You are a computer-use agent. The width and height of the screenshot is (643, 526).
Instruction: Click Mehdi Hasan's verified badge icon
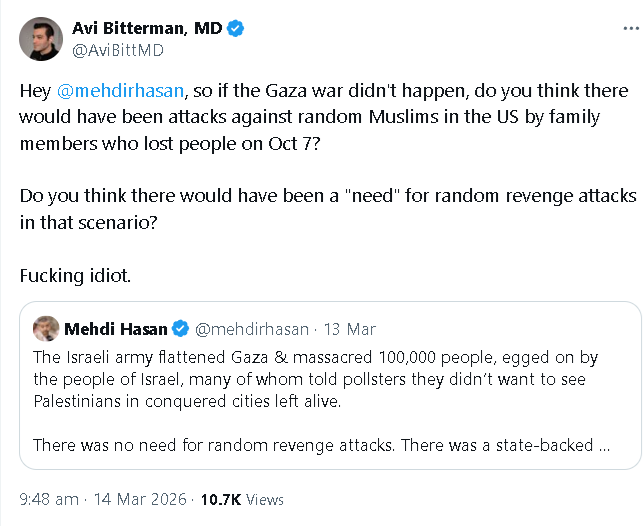tap(180, 329)
